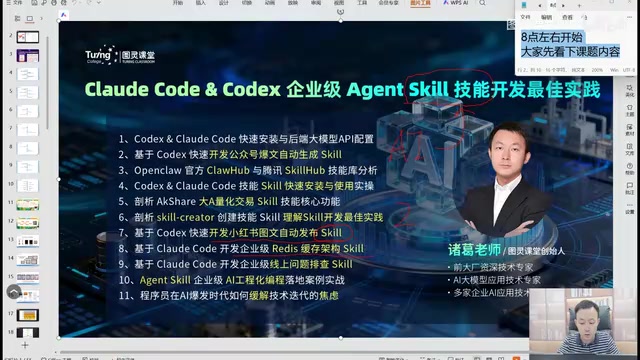
Task: Switch to the 放映 ribbon tab
Action: (x=293, y=2)
